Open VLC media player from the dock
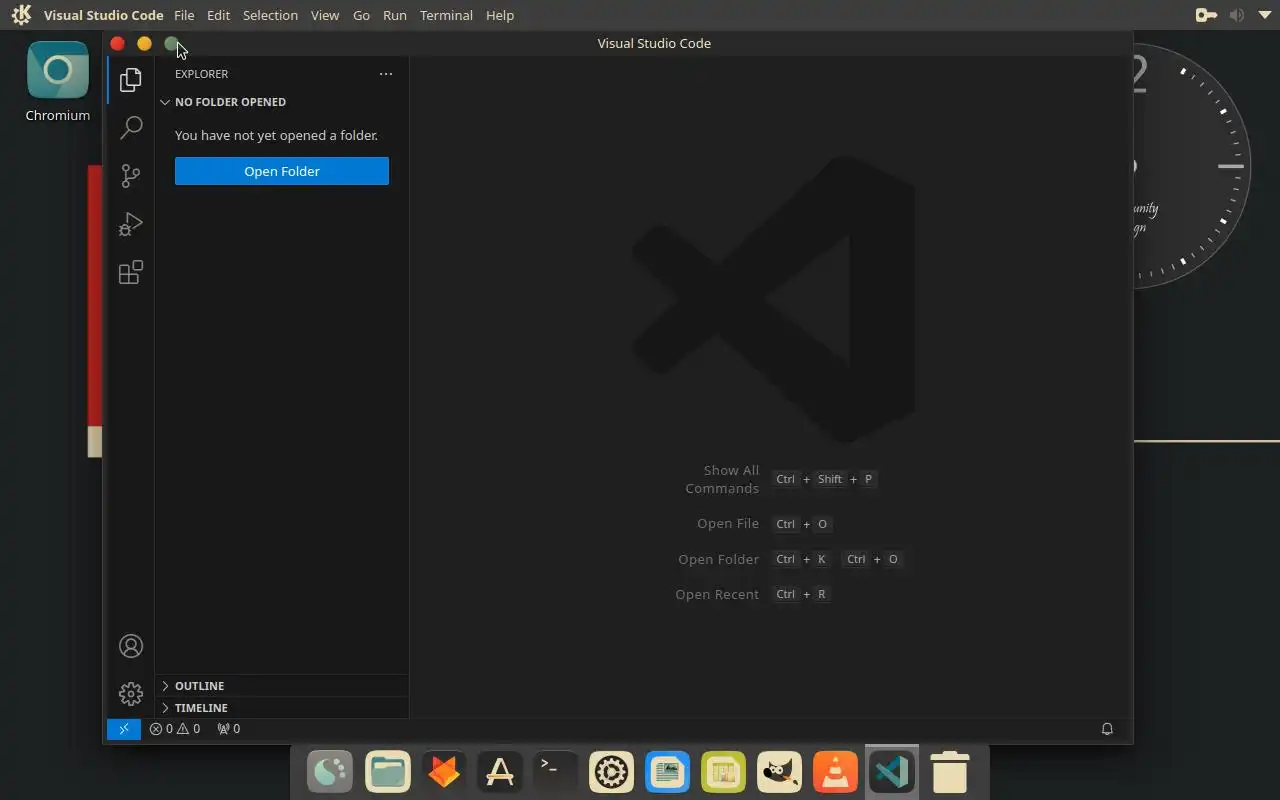The image size is (1280, 800). [836, 772]
